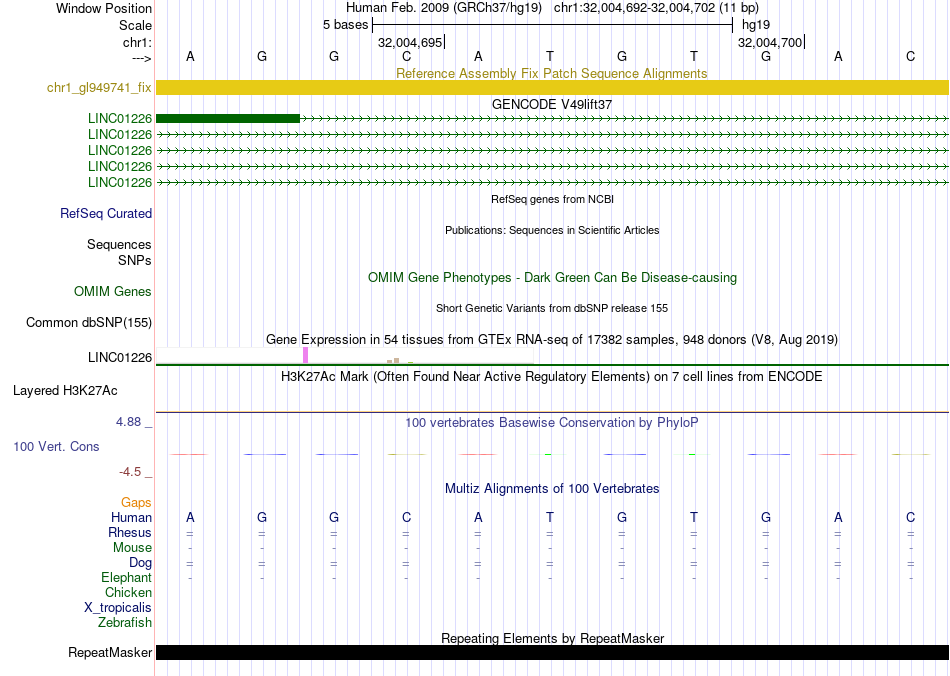This screenshot has height=676, width=950.
Task: Open the RefSeq genes from NCBI title
Action: tap(552, 199)
